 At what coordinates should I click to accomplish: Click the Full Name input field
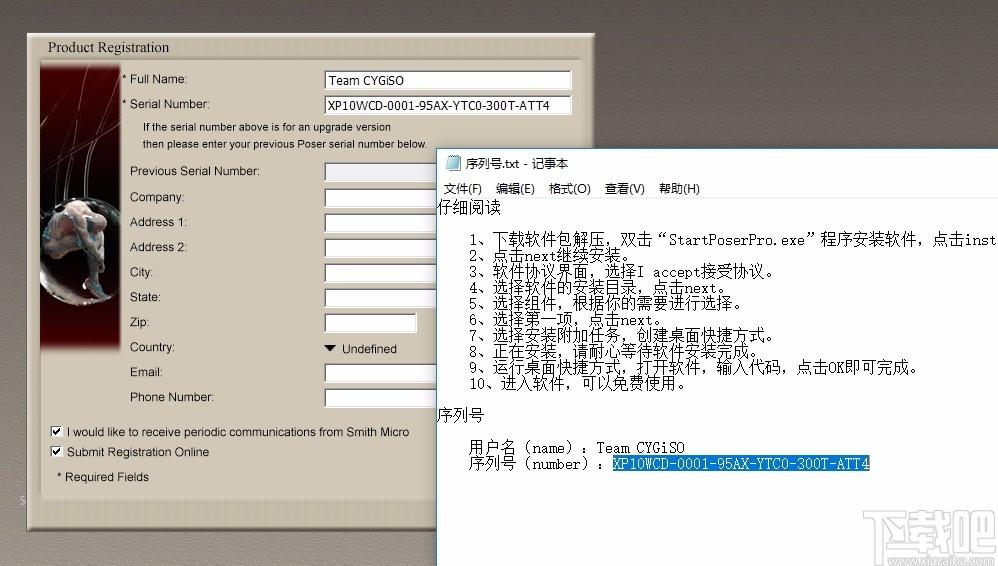tap(447, 80)
